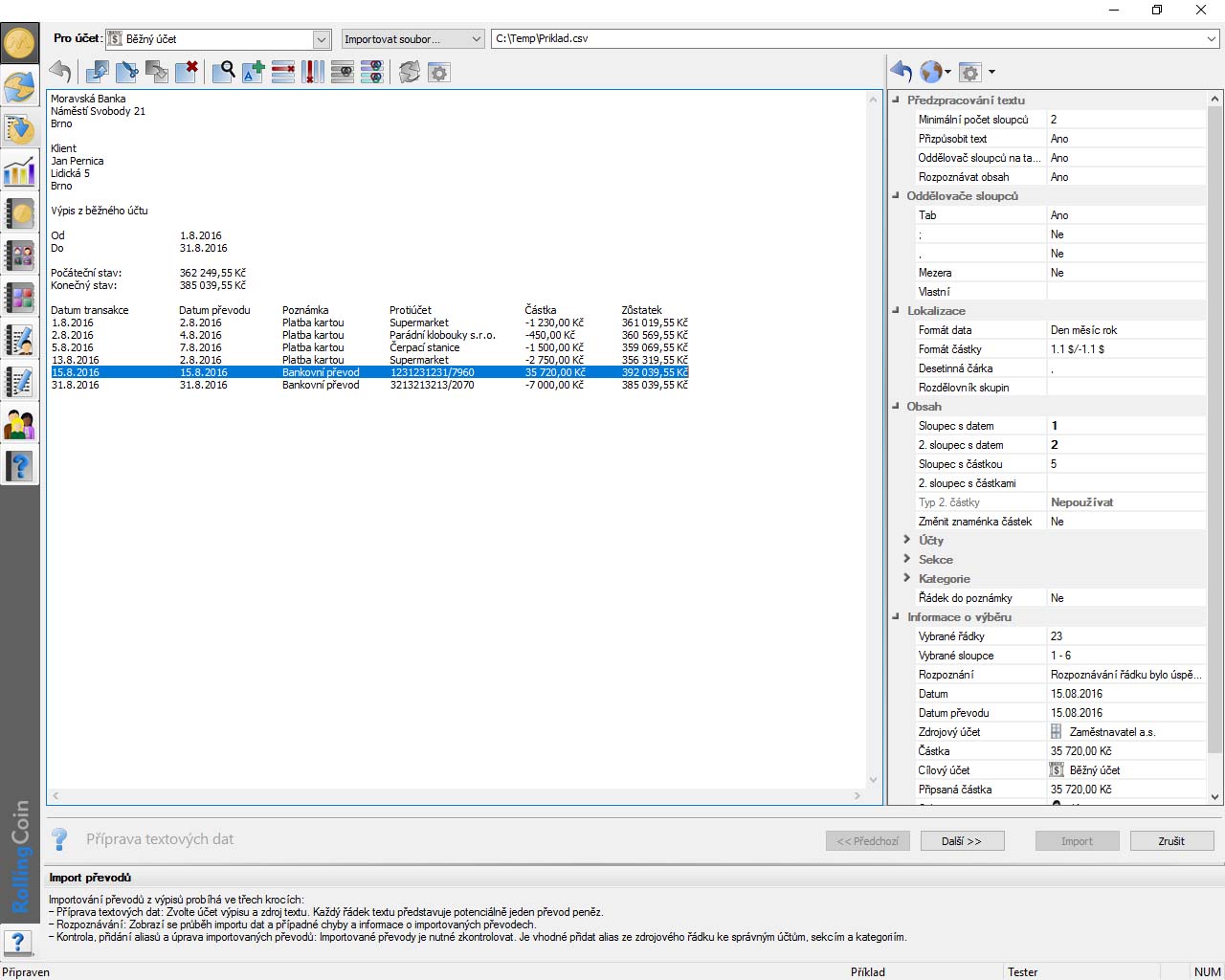This screenshot has height=980, width=1225.
Task: Click the Tab separator value Ano
Action: (1126, 215)
